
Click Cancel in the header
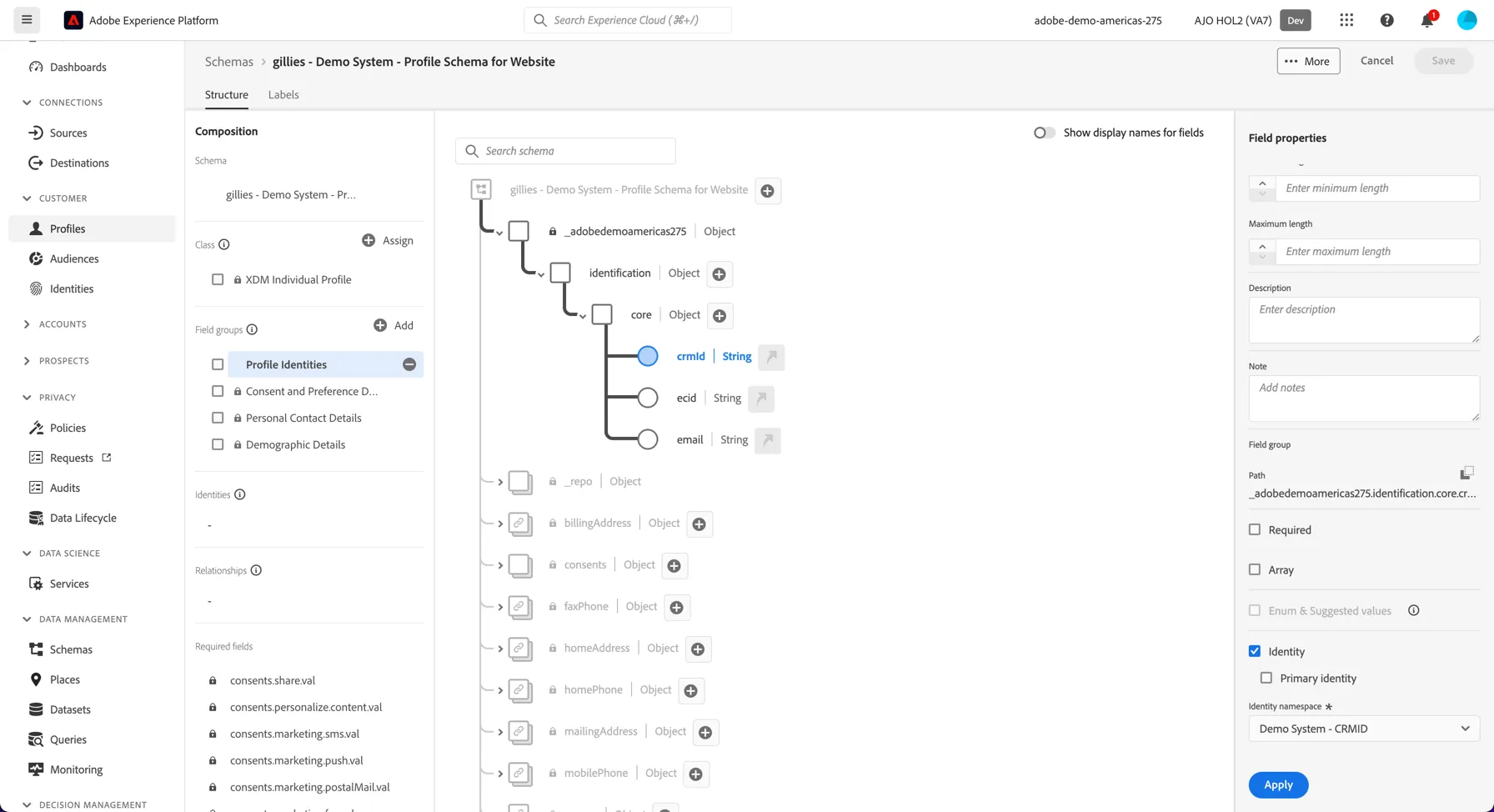(1376, 61)
